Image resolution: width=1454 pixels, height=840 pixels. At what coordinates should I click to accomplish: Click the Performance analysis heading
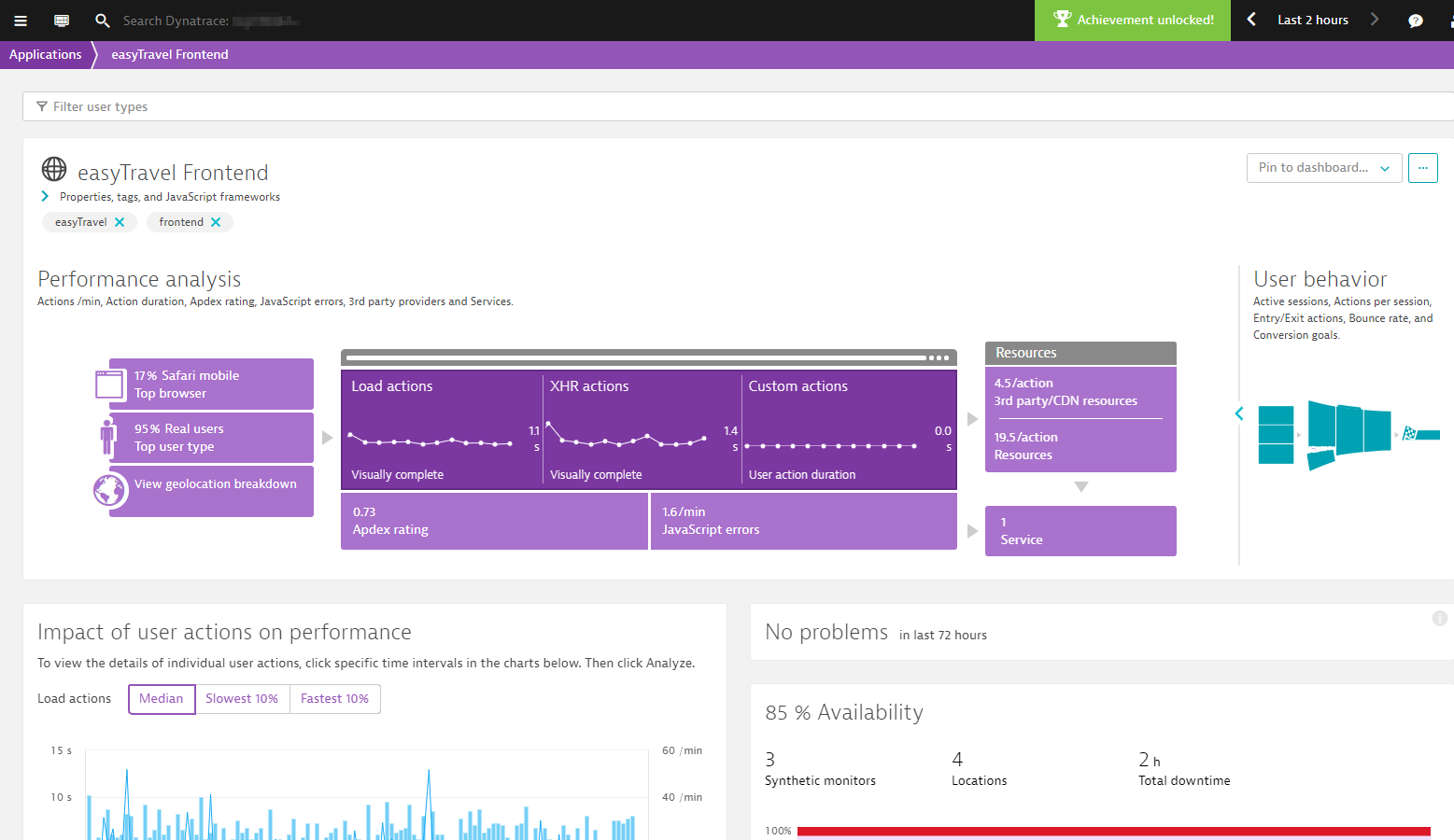pos(139,279)
